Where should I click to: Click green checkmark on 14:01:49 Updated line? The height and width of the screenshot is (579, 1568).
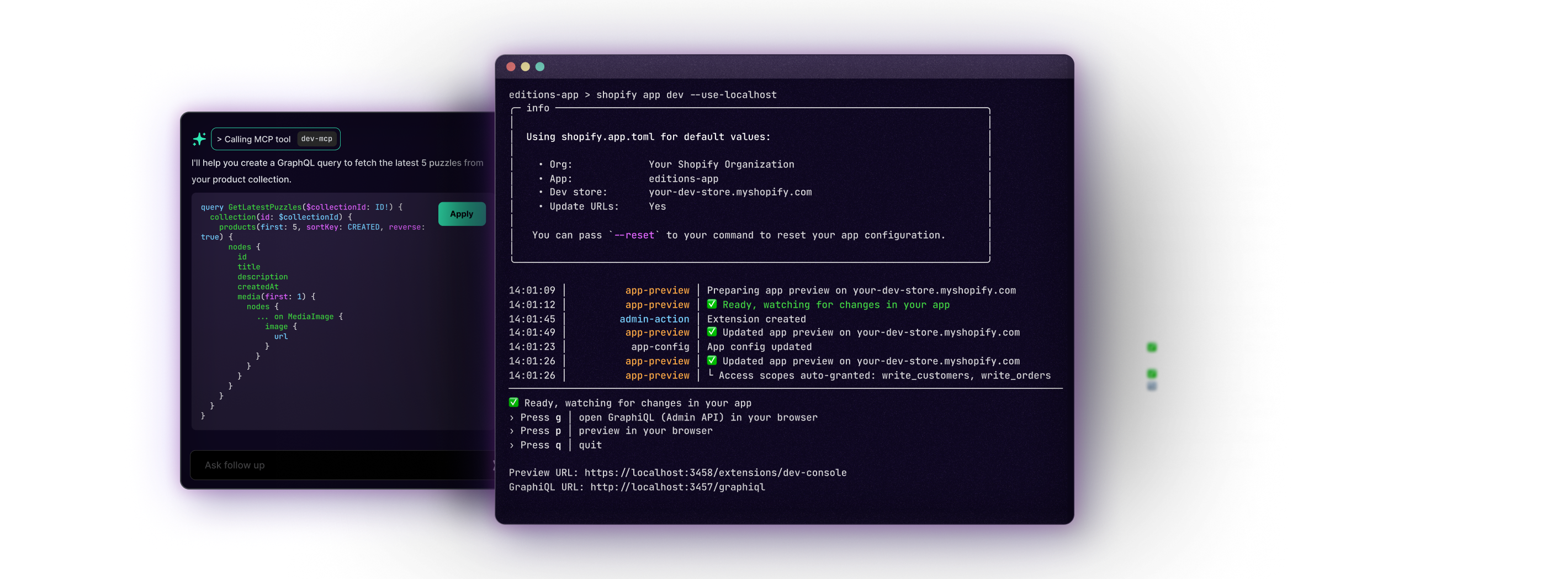[x=712, y=332]
